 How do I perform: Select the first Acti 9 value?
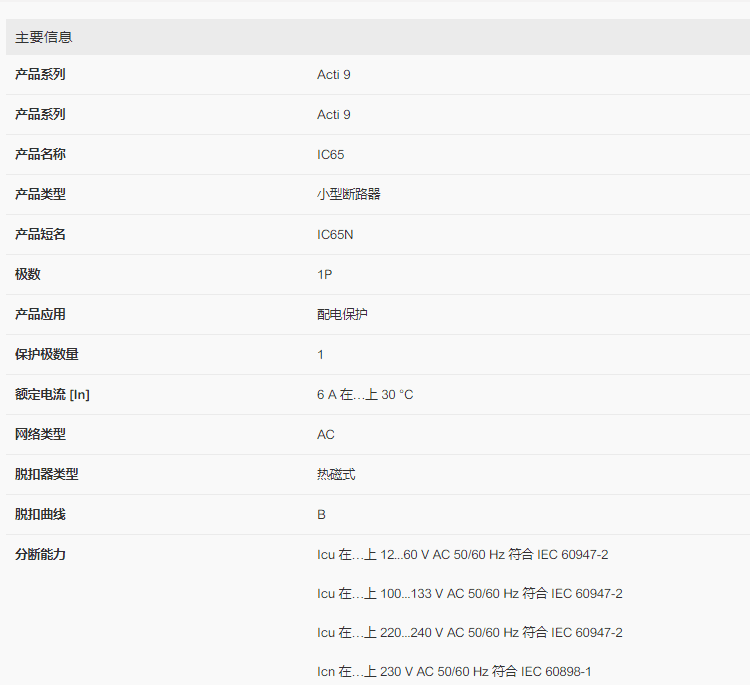pos(333,75)
